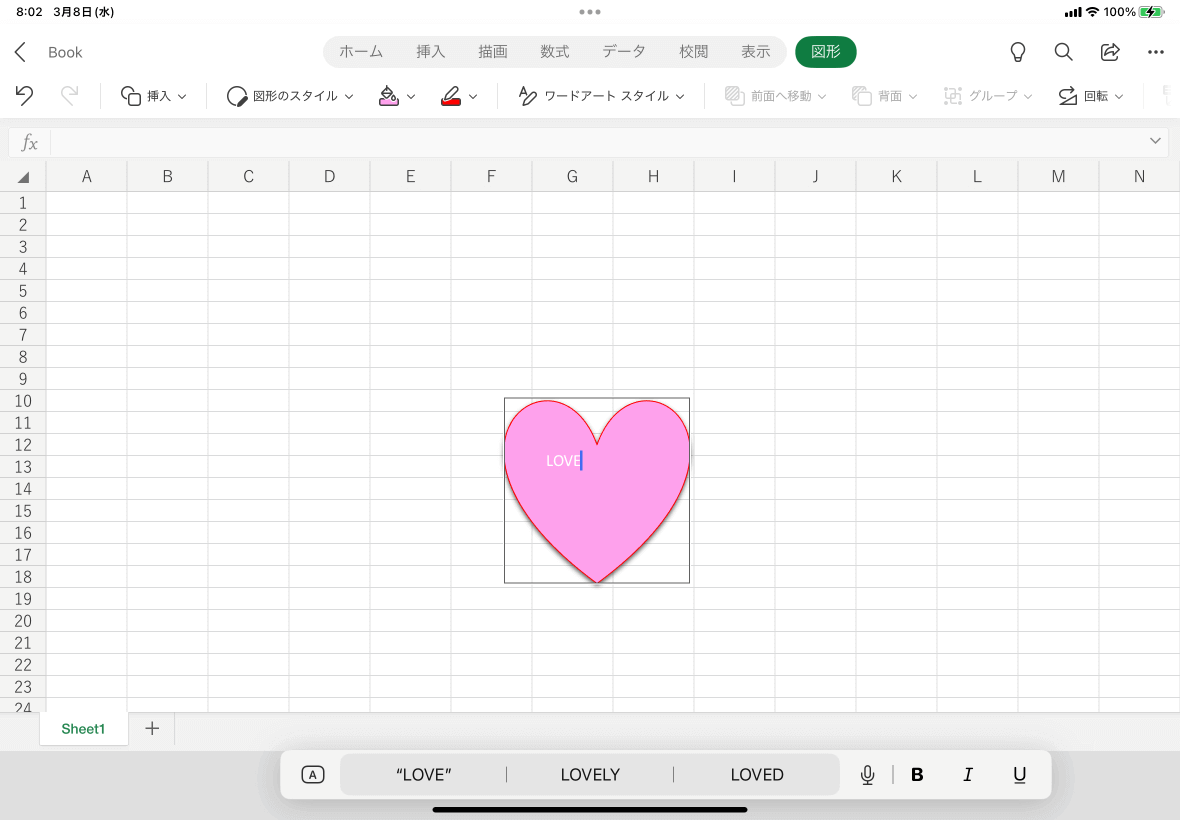1180x820 pixels.
Task: Tap the fx function icon
Action: (x=29, y=142)
